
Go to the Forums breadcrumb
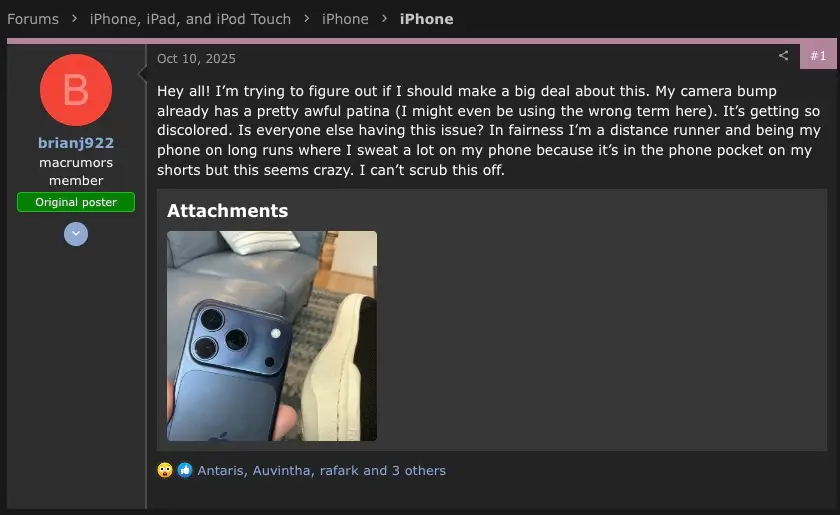pyautogui.click(x=33, y=19)
